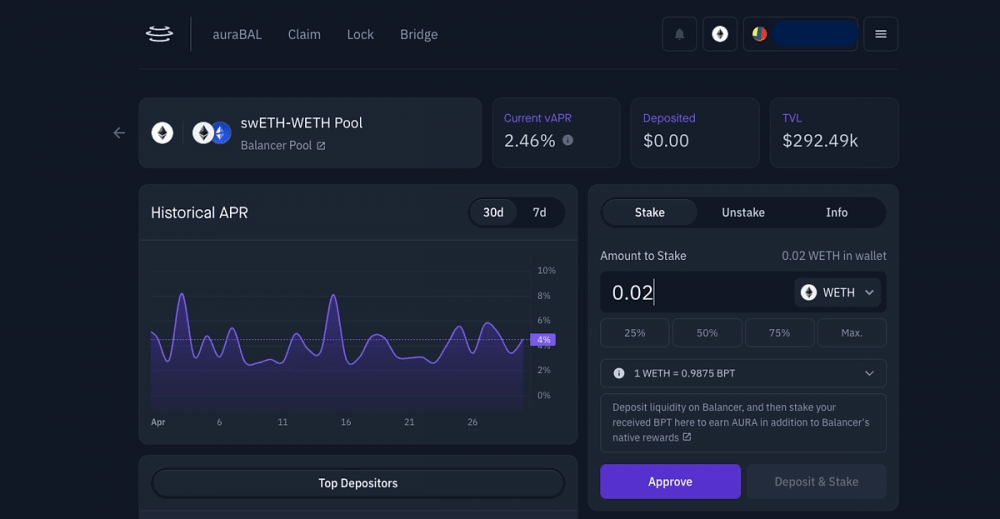Select the 30d chart range

(493, 212)
